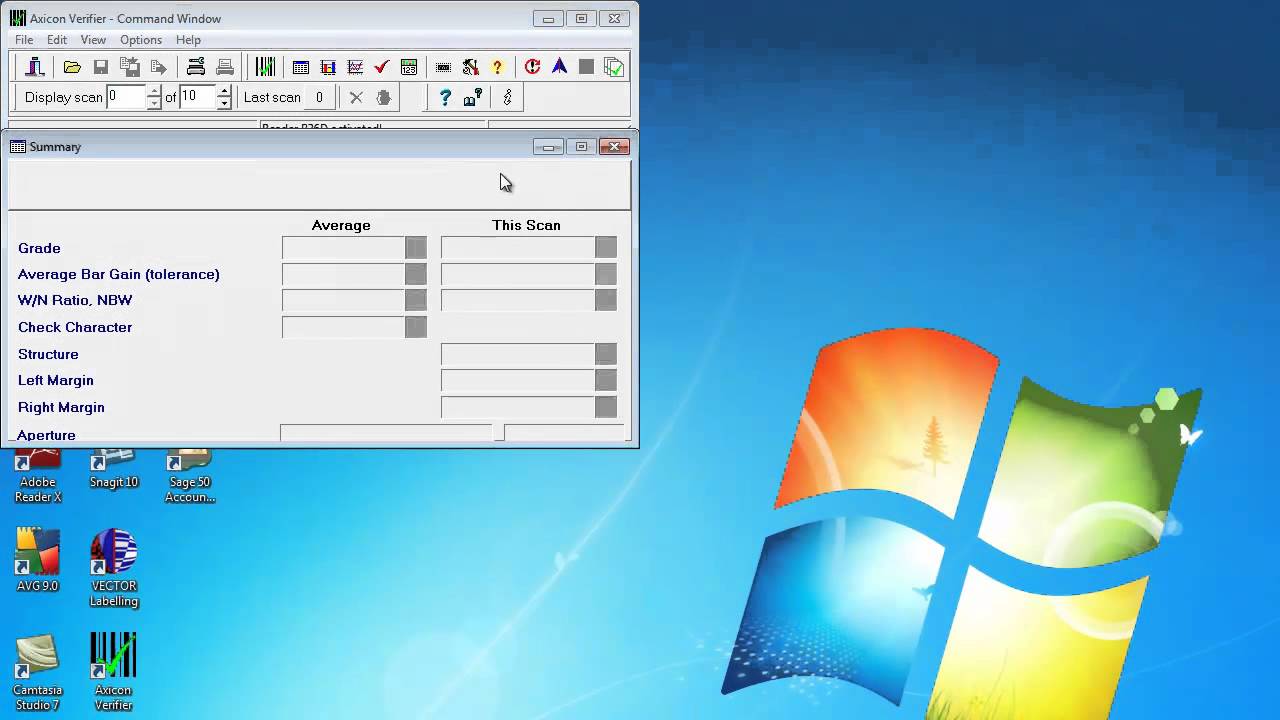Viewport: 1280px width, 720px height.
Task: Click the 123 data content icon
Action: point(408,67)
